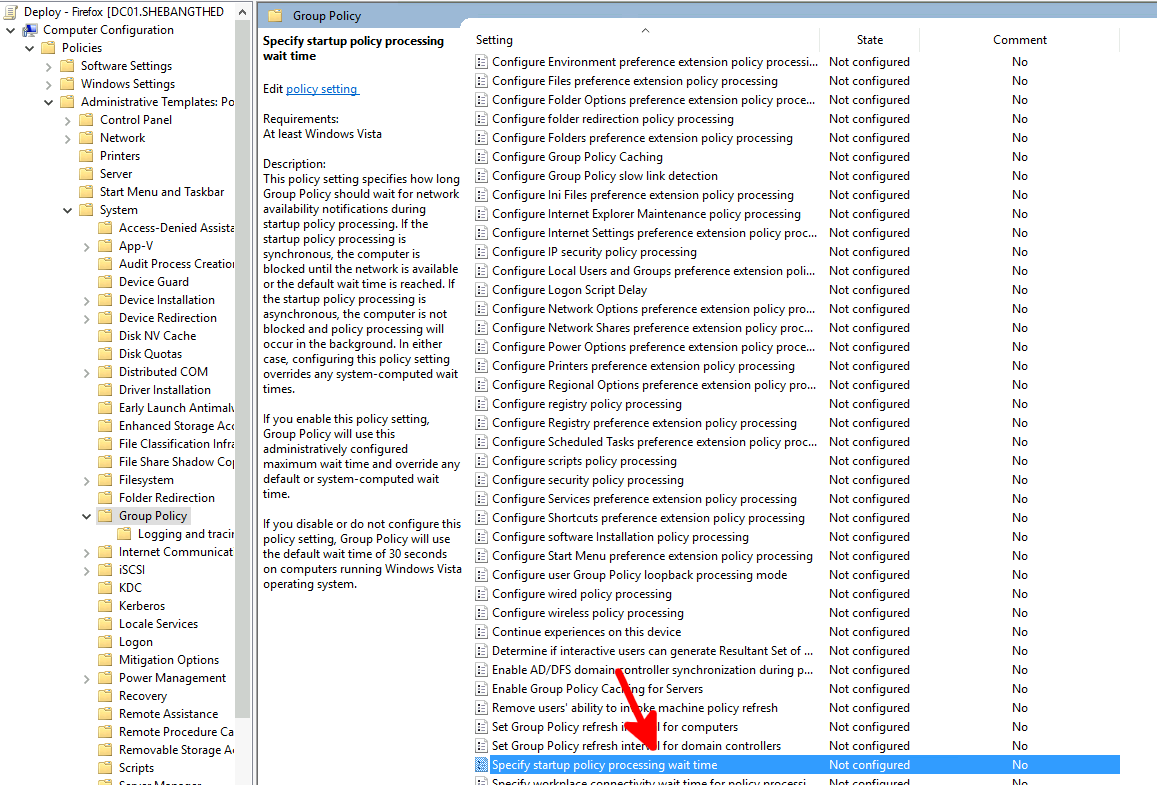
Task: Click the Disk Quotas folder icon
Action: [x=104, y=353]
